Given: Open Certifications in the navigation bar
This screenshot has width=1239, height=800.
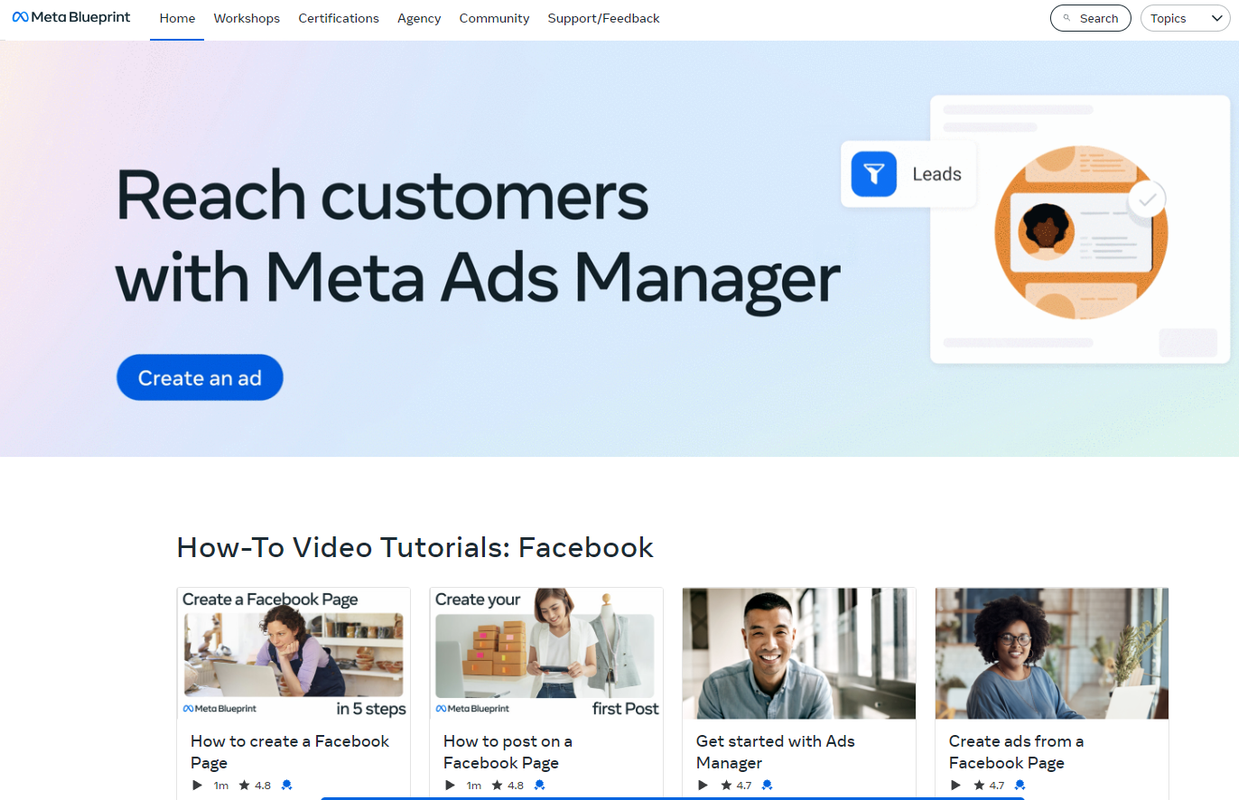Looking at the screenshot, I should pyautogui.click(x=338, y=18).
